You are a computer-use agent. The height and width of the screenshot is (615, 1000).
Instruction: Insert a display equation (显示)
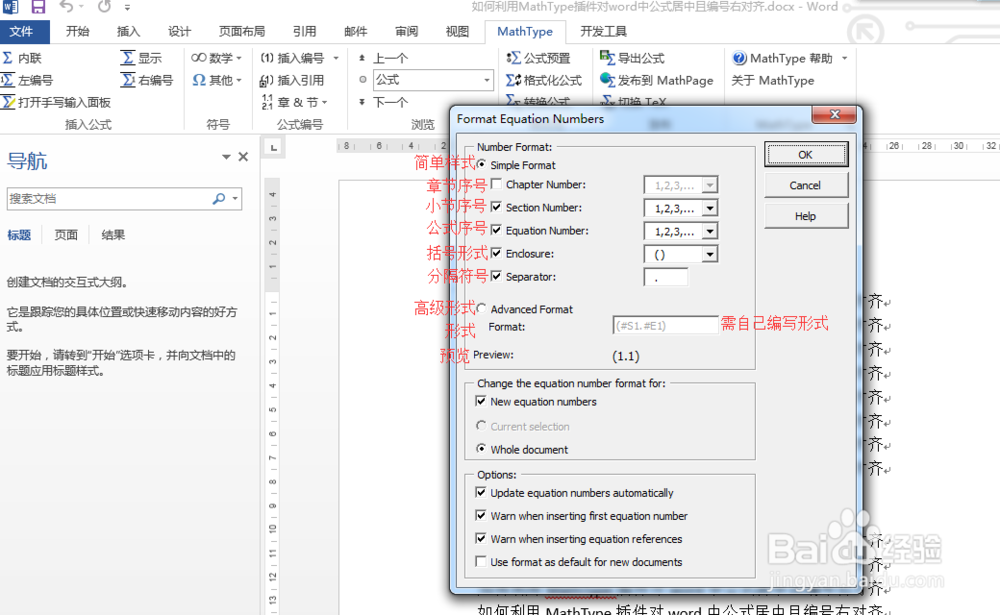[x=142, y=58]
